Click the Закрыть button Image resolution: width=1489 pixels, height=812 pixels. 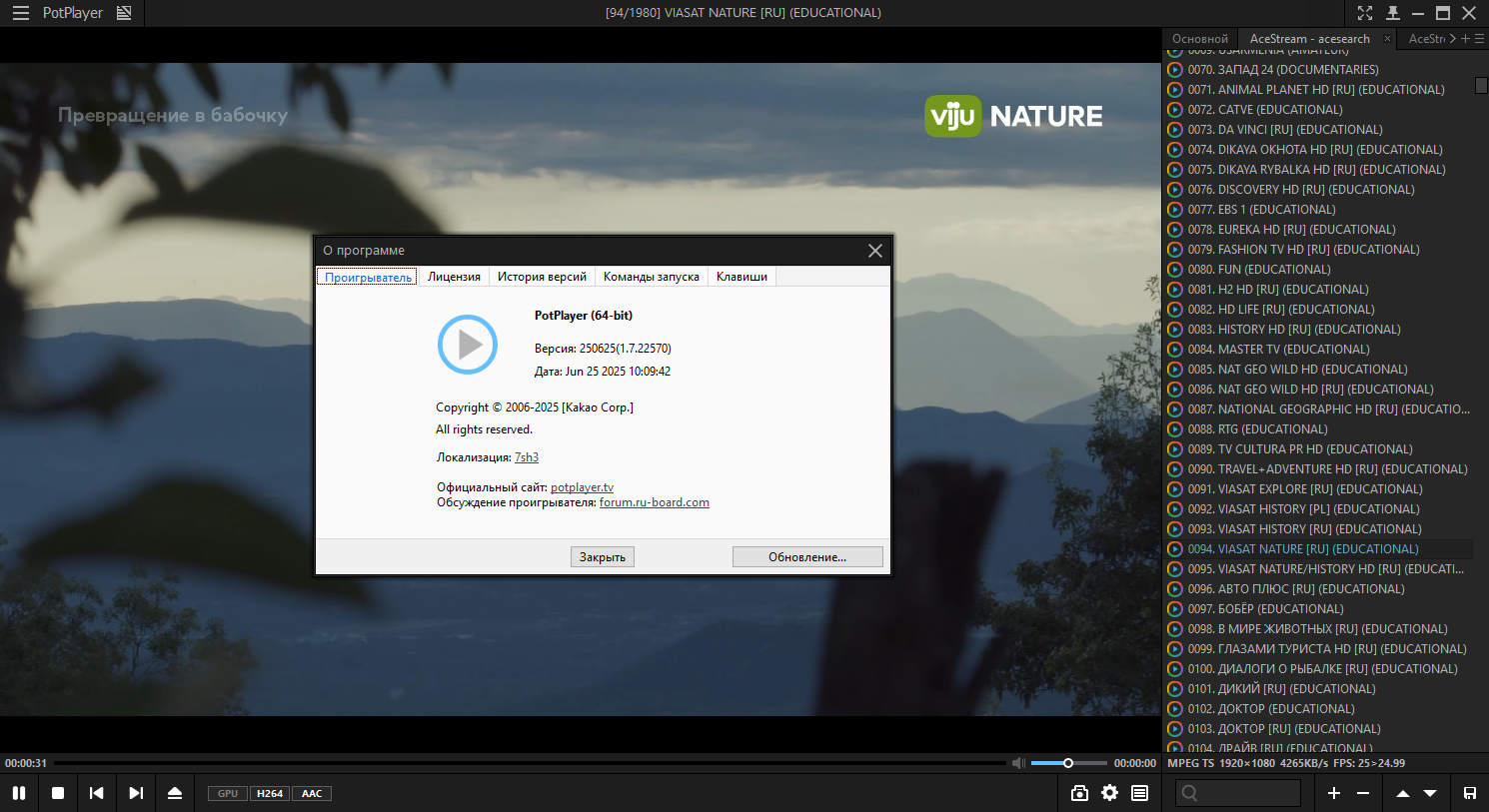pyautogui.click(x=603, y=557)
